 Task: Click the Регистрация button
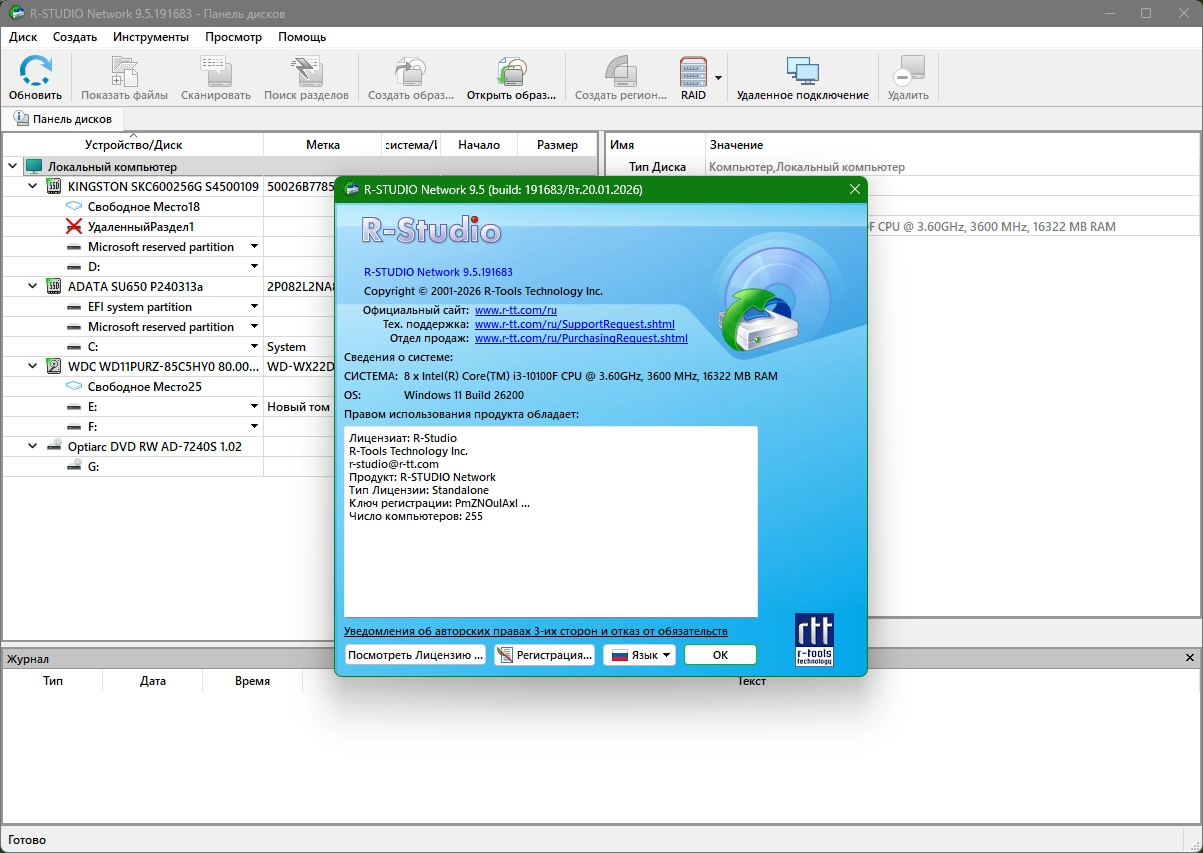[545, 655]
